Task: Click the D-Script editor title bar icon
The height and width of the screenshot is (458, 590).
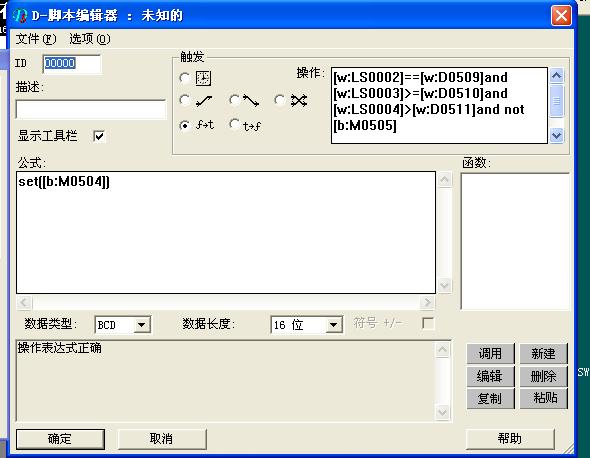Action: pyautogui.click(x=20, y=16)
